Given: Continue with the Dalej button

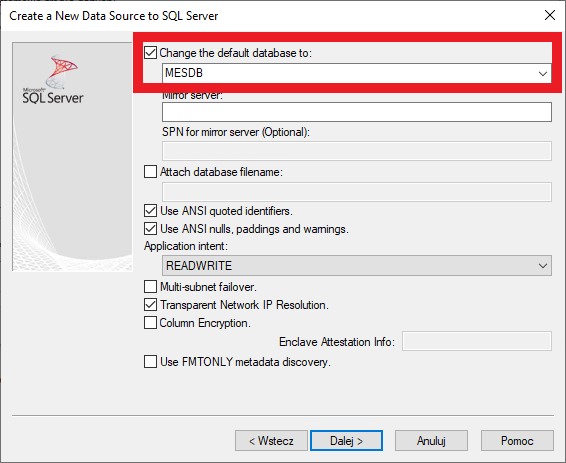Looking at the screenshot, I should coord(347,441).
